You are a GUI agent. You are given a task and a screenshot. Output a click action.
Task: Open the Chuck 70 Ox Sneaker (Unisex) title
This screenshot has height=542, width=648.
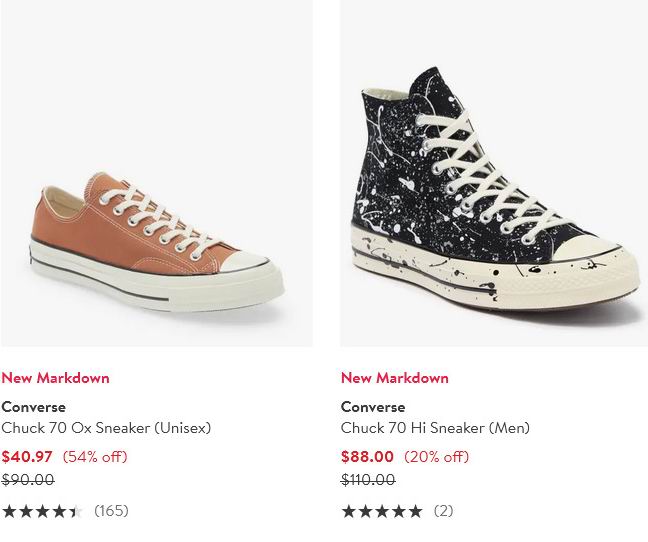[106, 428]
